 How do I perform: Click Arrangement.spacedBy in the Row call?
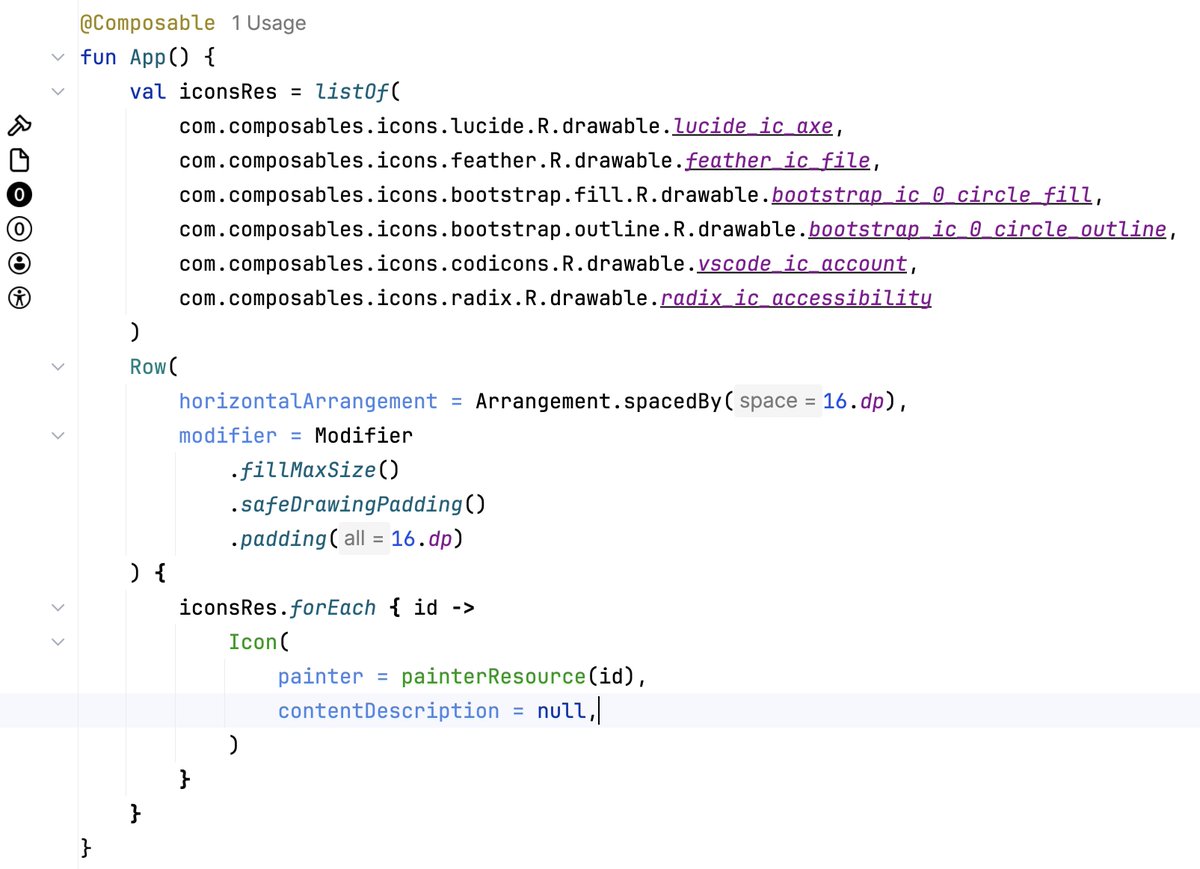pyautogui.click(x=599, y=401)
